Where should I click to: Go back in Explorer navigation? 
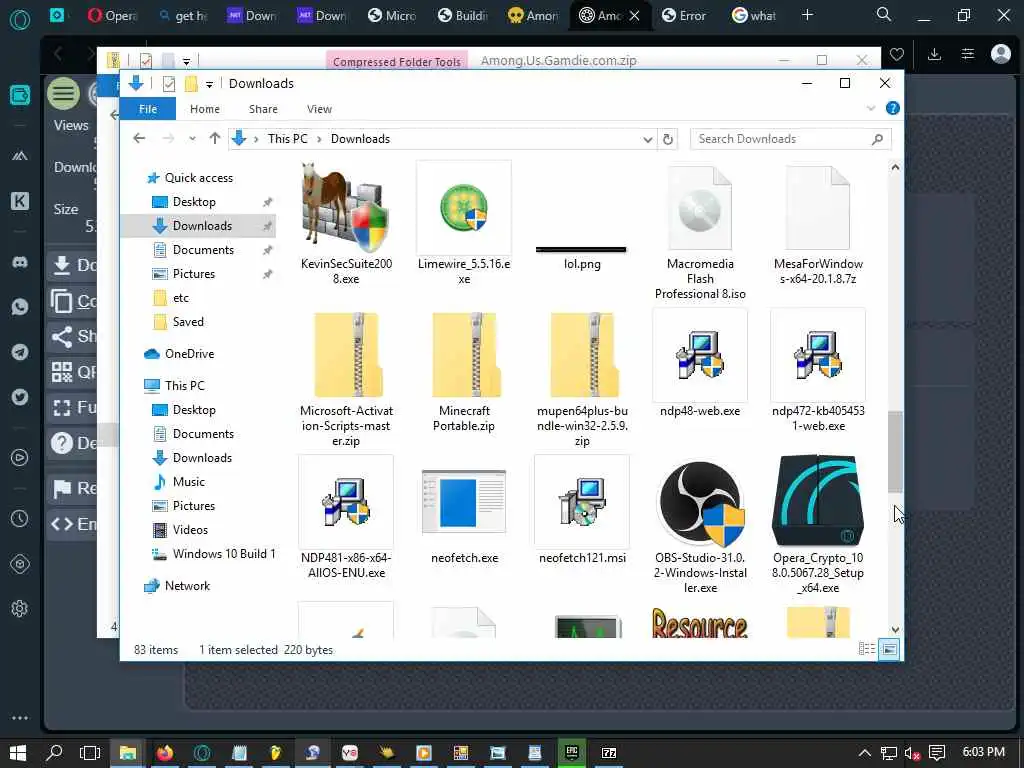(x=138, y=138)
